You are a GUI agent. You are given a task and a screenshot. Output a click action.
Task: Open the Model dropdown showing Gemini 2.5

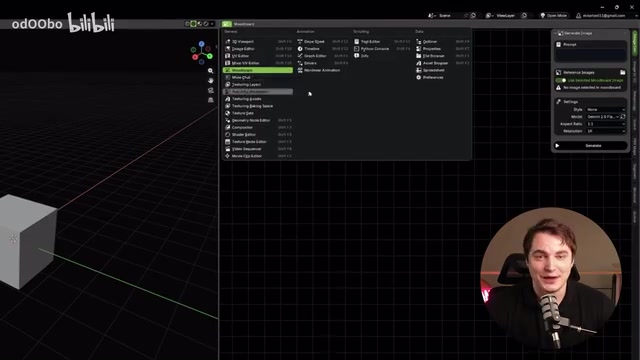pos(602,117)
